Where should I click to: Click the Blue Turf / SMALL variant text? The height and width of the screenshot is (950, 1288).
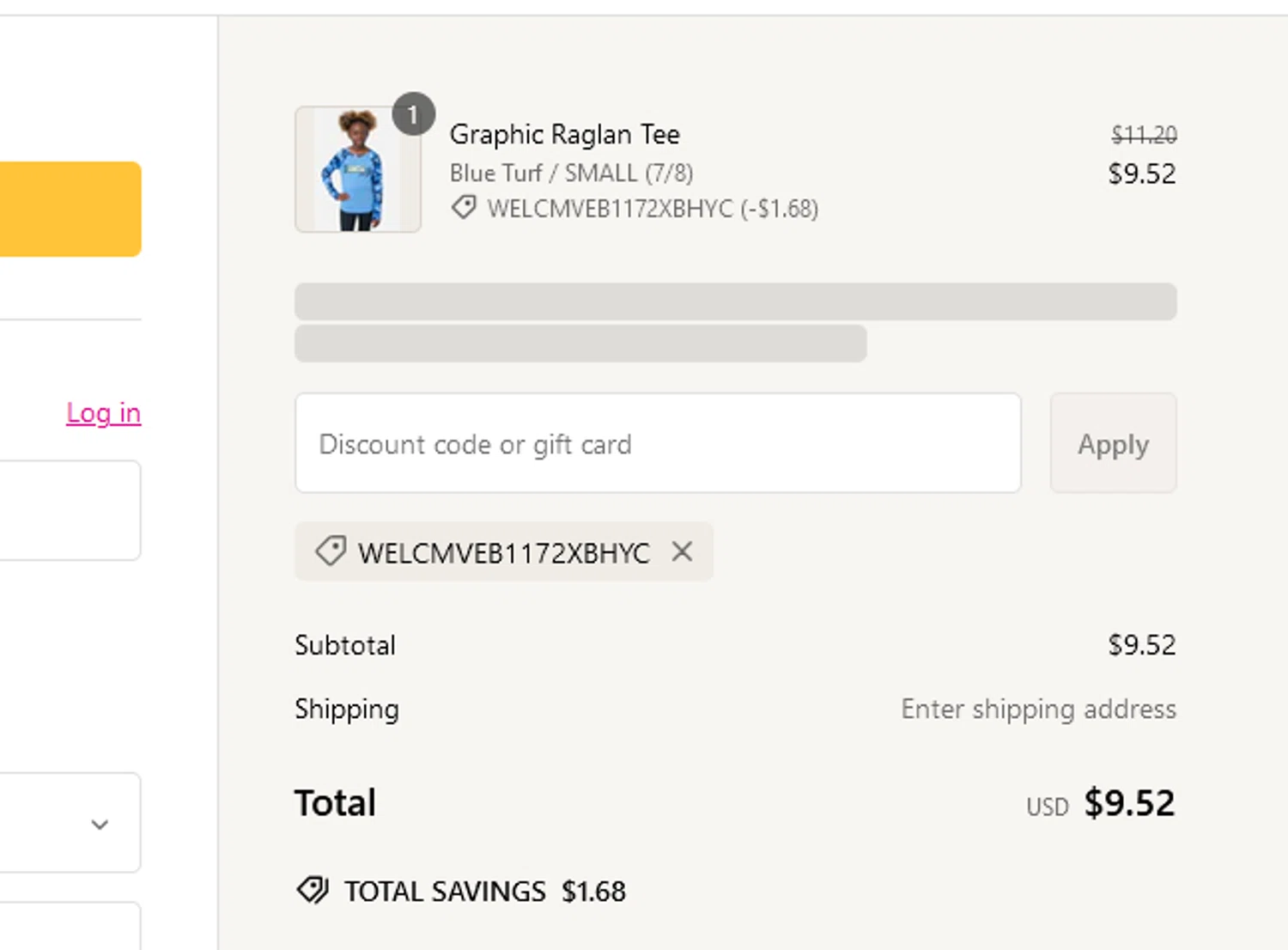coord(571,173)
